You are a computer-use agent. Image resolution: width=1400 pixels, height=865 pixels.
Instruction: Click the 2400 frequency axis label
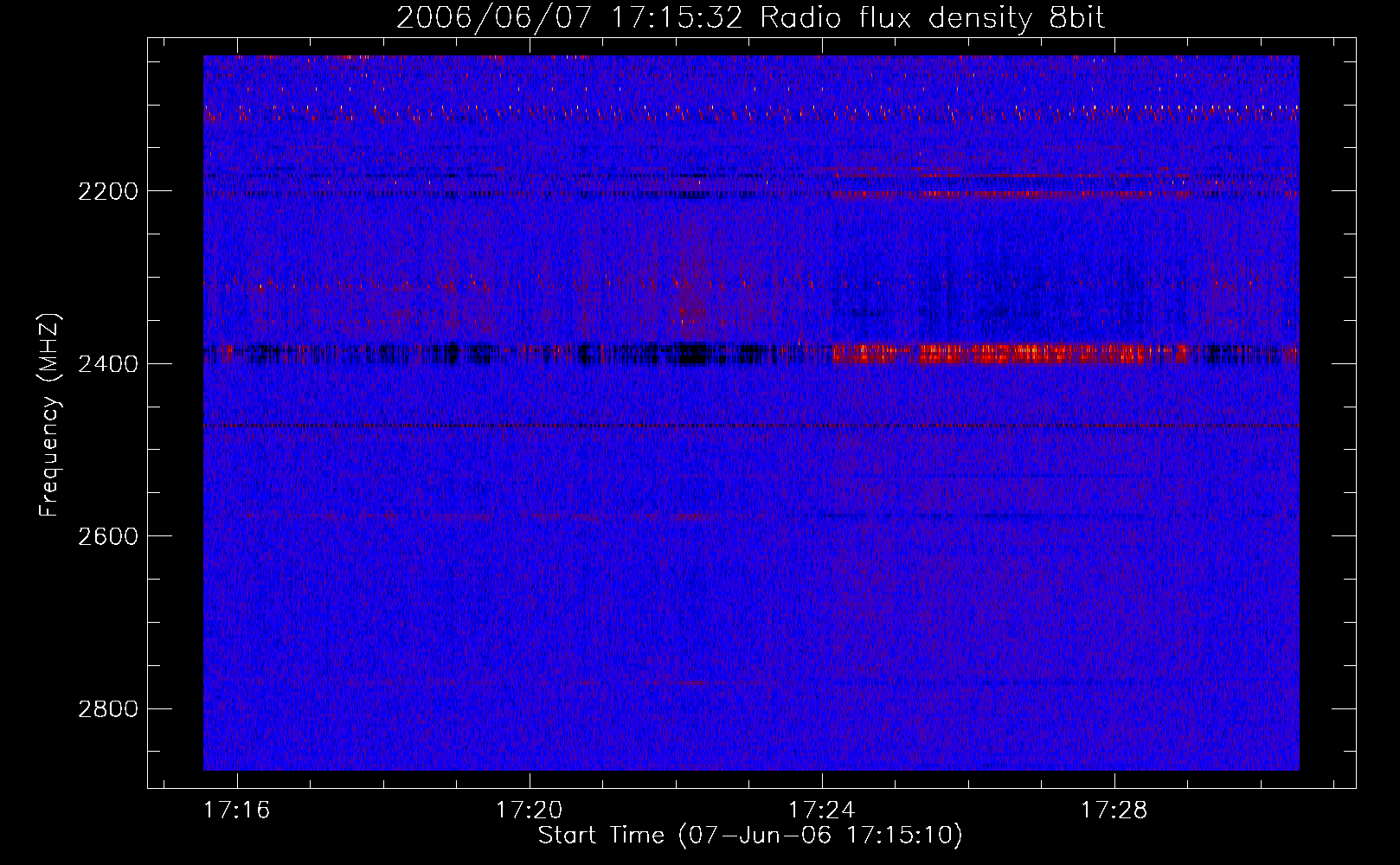108,364
